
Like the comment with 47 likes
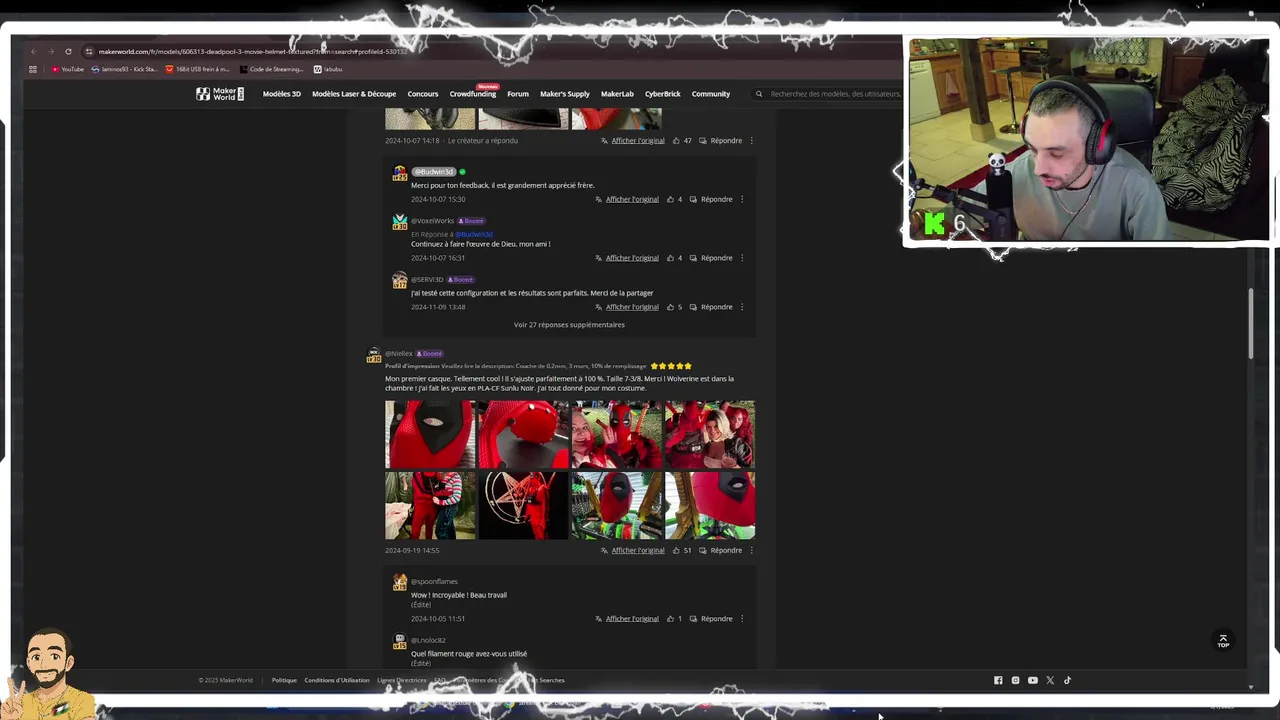click(676, 141)
